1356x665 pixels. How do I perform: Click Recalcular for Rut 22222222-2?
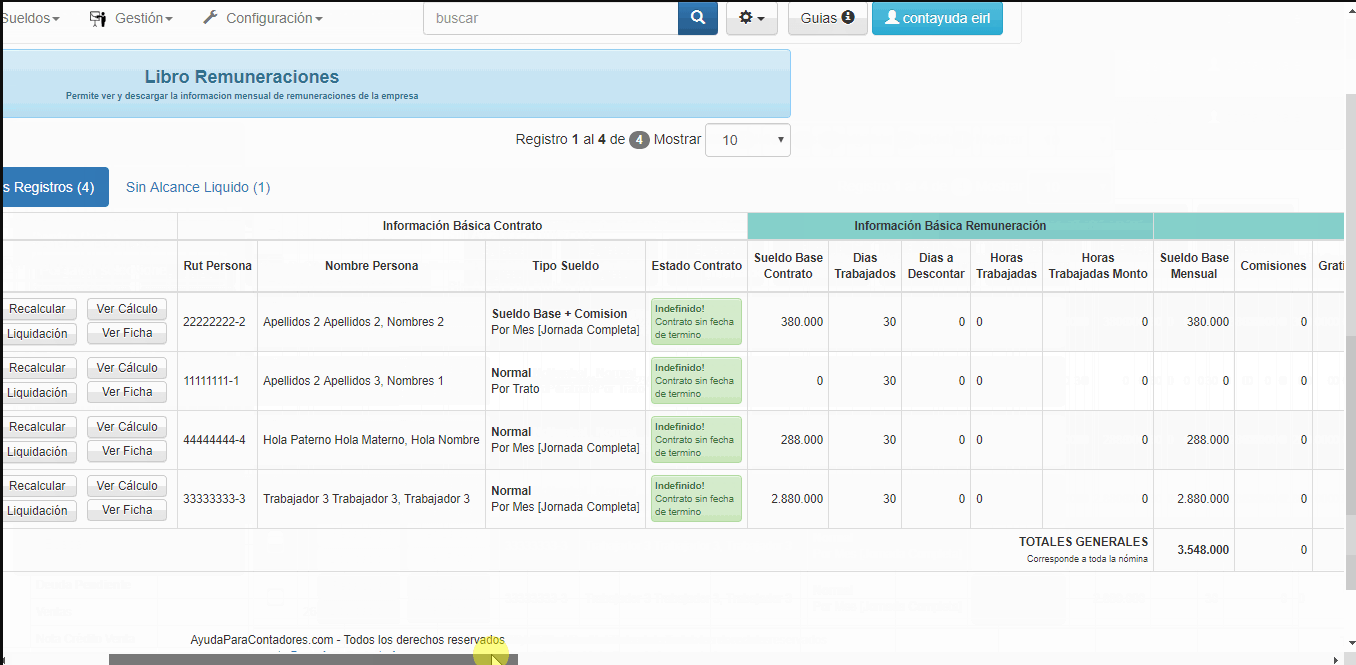point(38,309)
